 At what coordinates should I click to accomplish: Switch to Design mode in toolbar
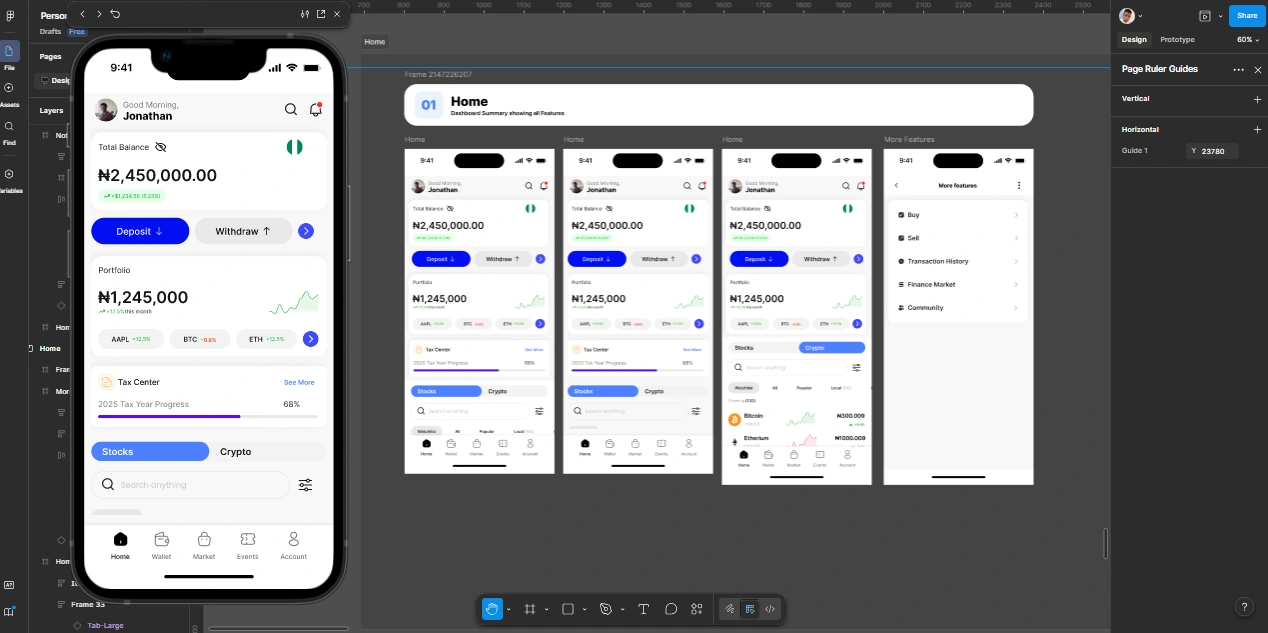(750, 609)
